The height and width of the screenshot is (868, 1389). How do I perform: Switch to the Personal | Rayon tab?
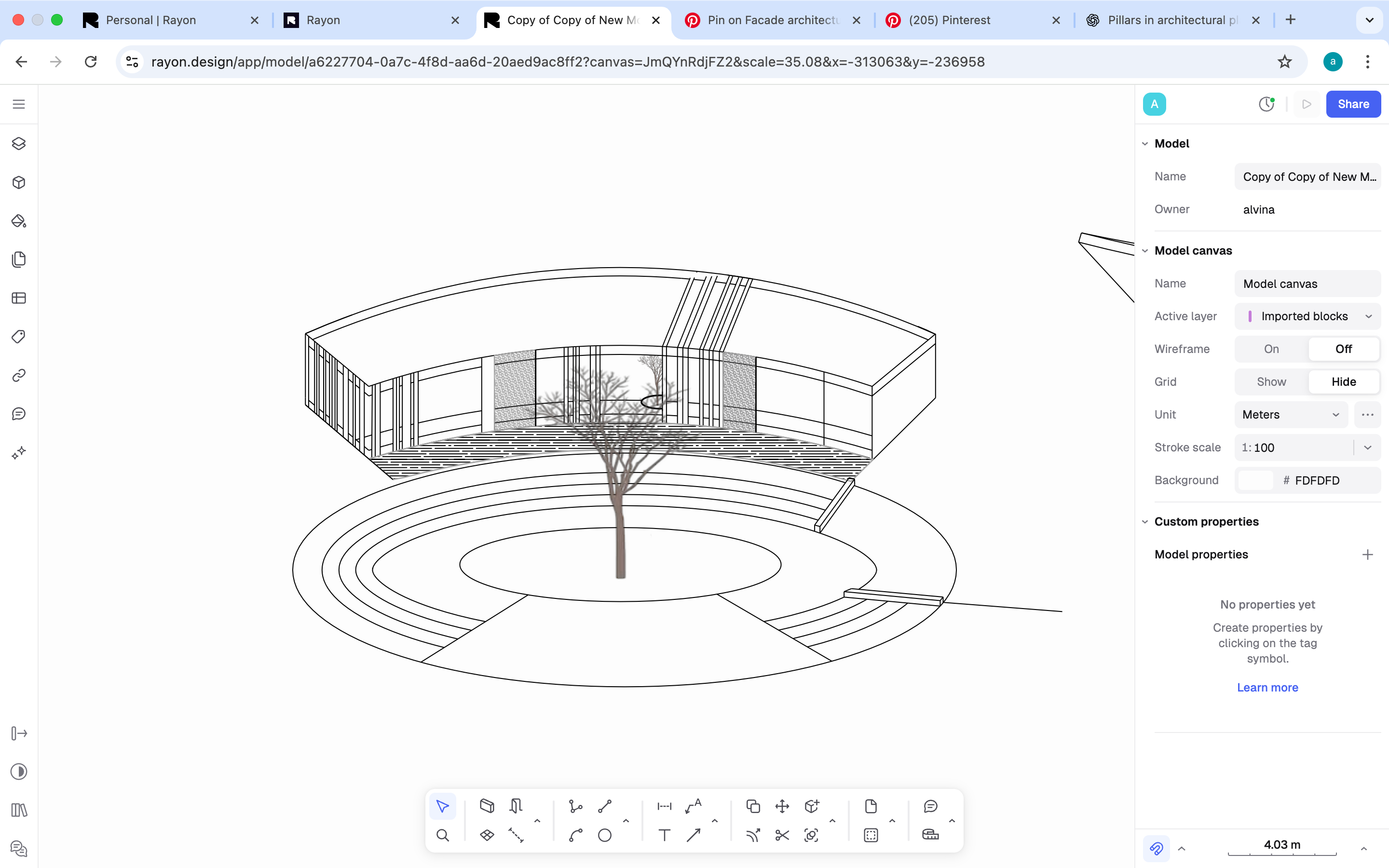pos(150,20)
